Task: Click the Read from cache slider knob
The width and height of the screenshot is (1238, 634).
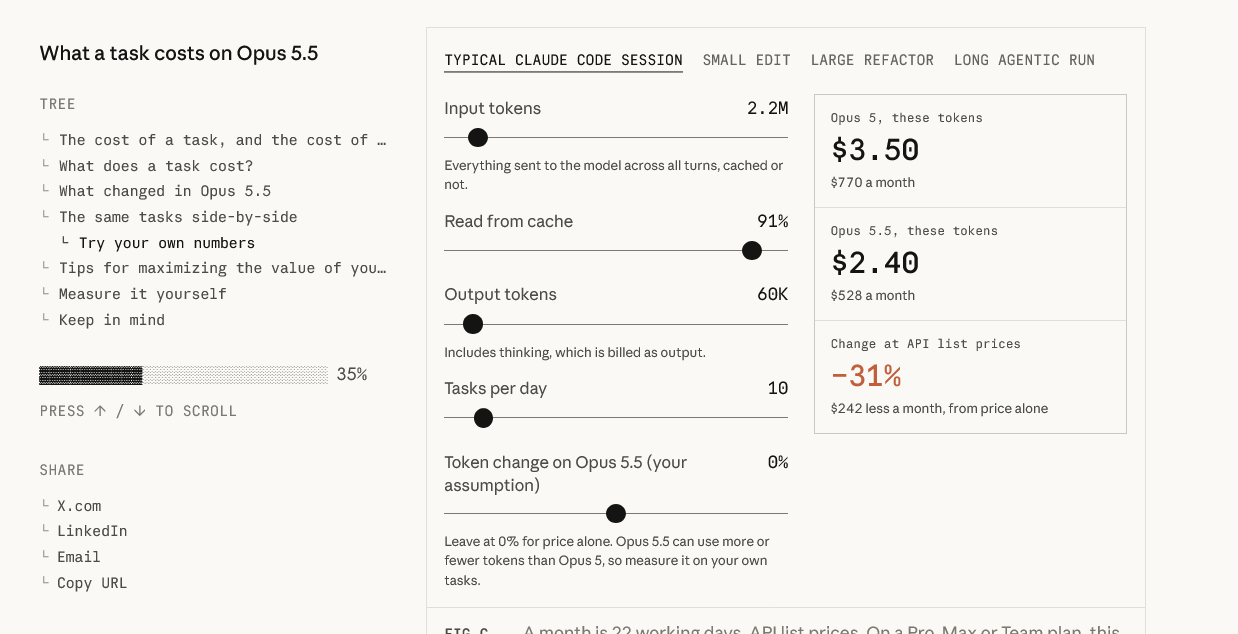Action: [x=752, y=251]
